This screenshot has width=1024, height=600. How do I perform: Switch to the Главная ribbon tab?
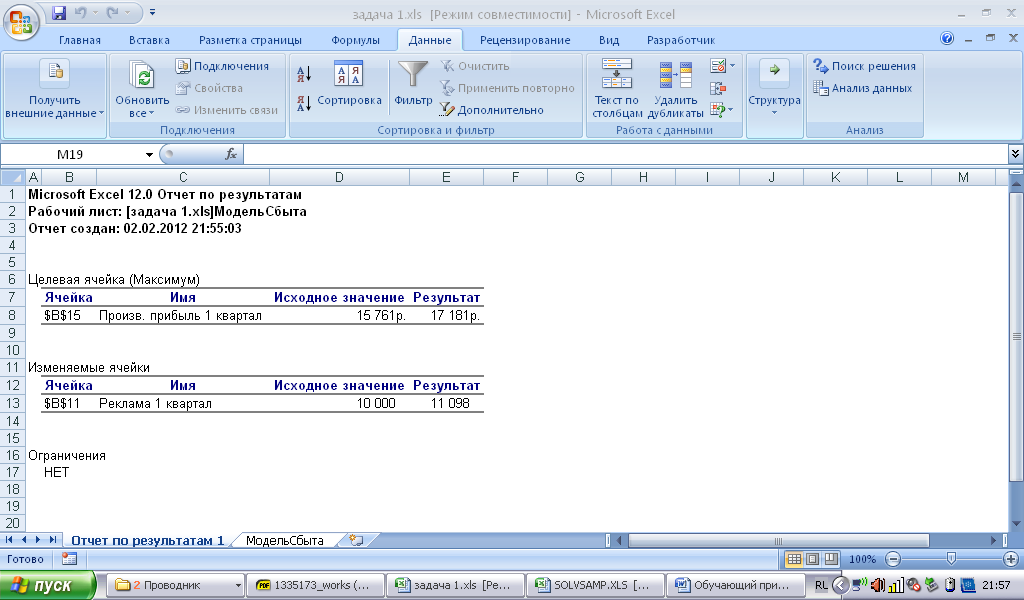click(x=80, y=40)
